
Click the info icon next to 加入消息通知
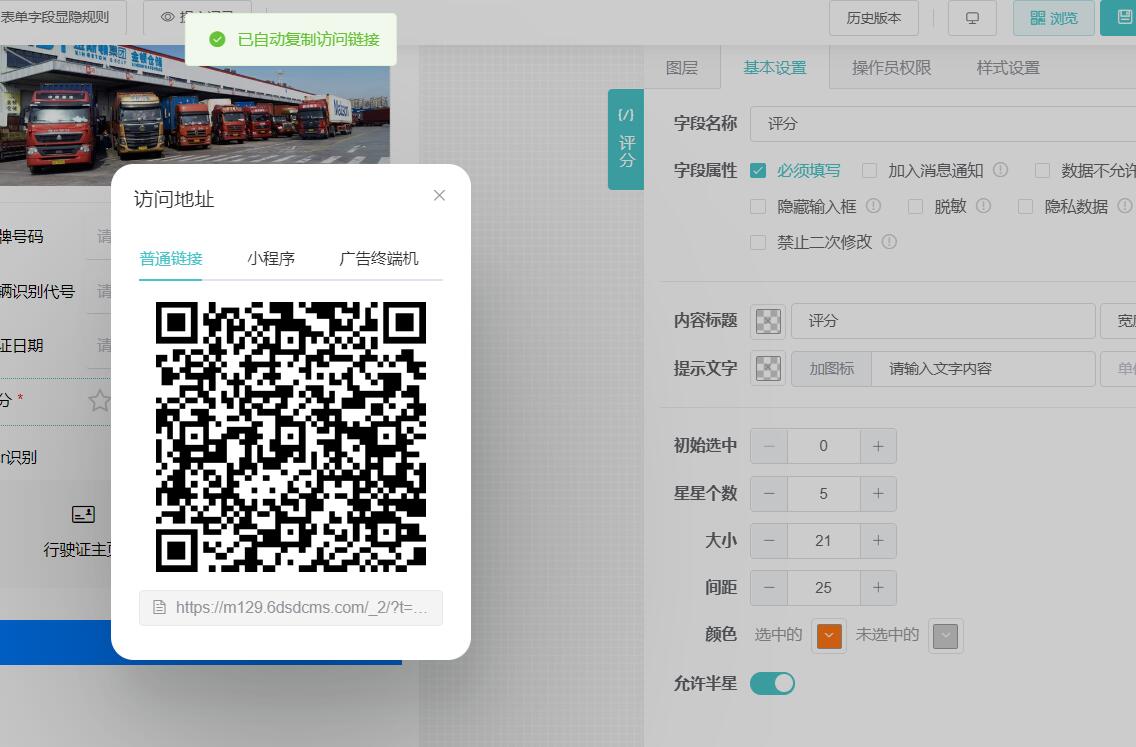(x=1001, y=170)
